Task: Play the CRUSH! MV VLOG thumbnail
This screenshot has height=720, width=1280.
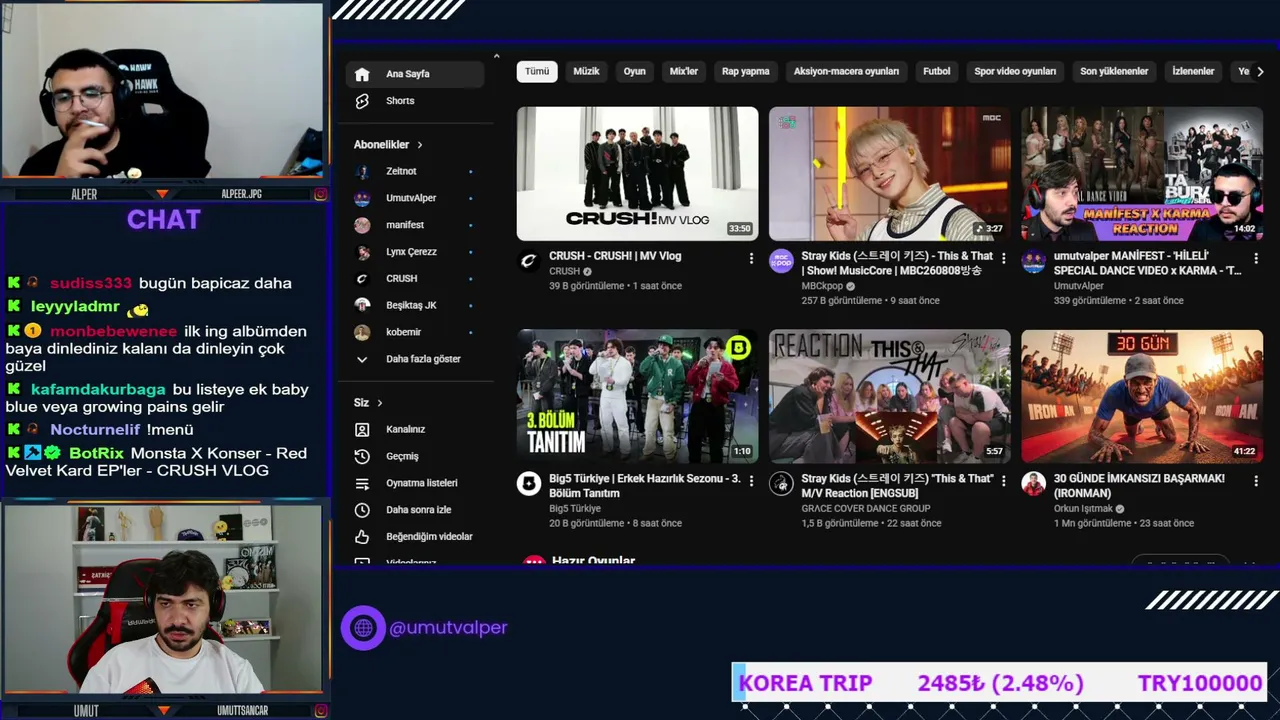Action: tap(637, 174)
